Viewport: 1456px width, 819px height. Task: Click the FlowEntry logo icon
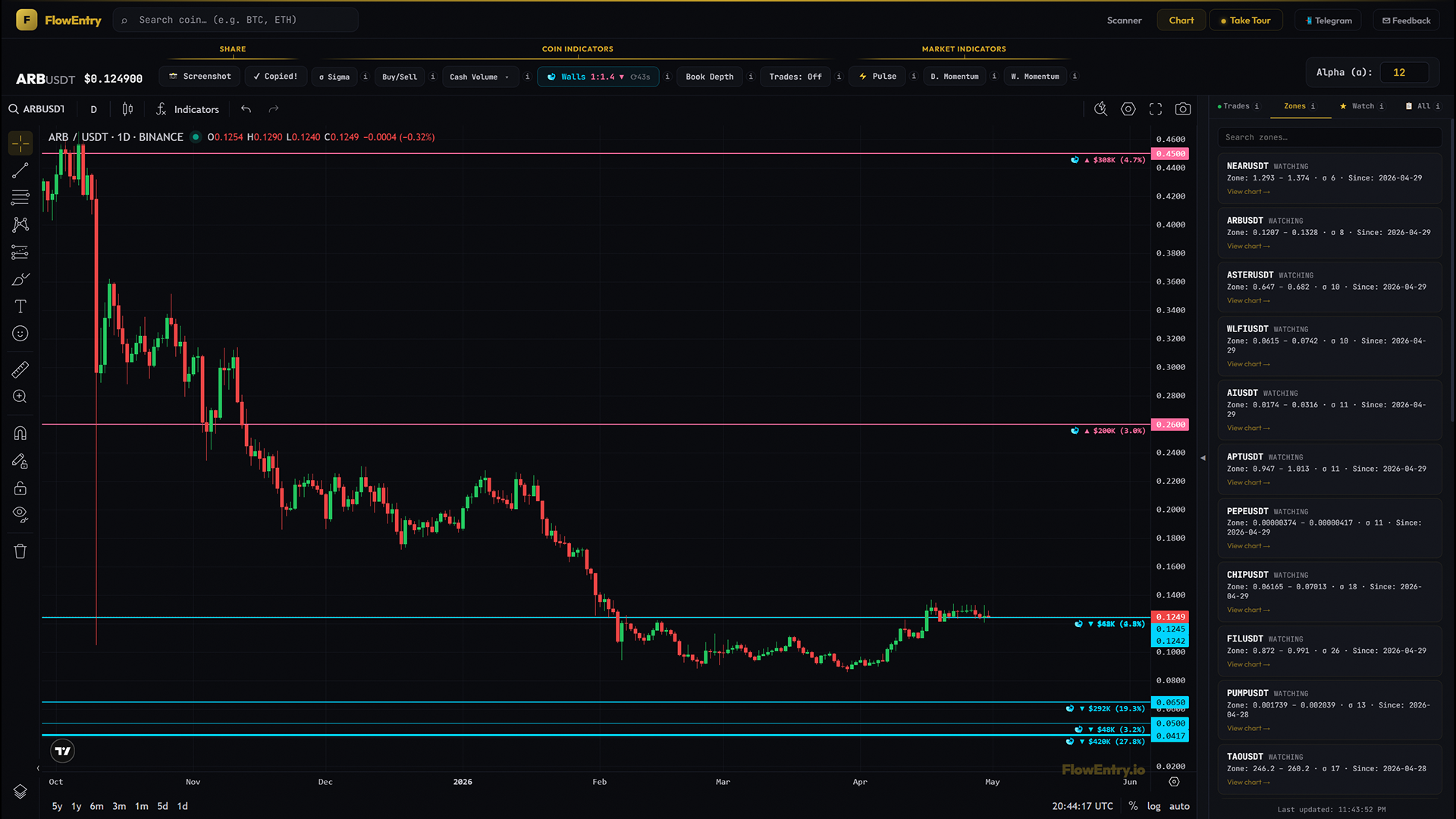point(27,20)
